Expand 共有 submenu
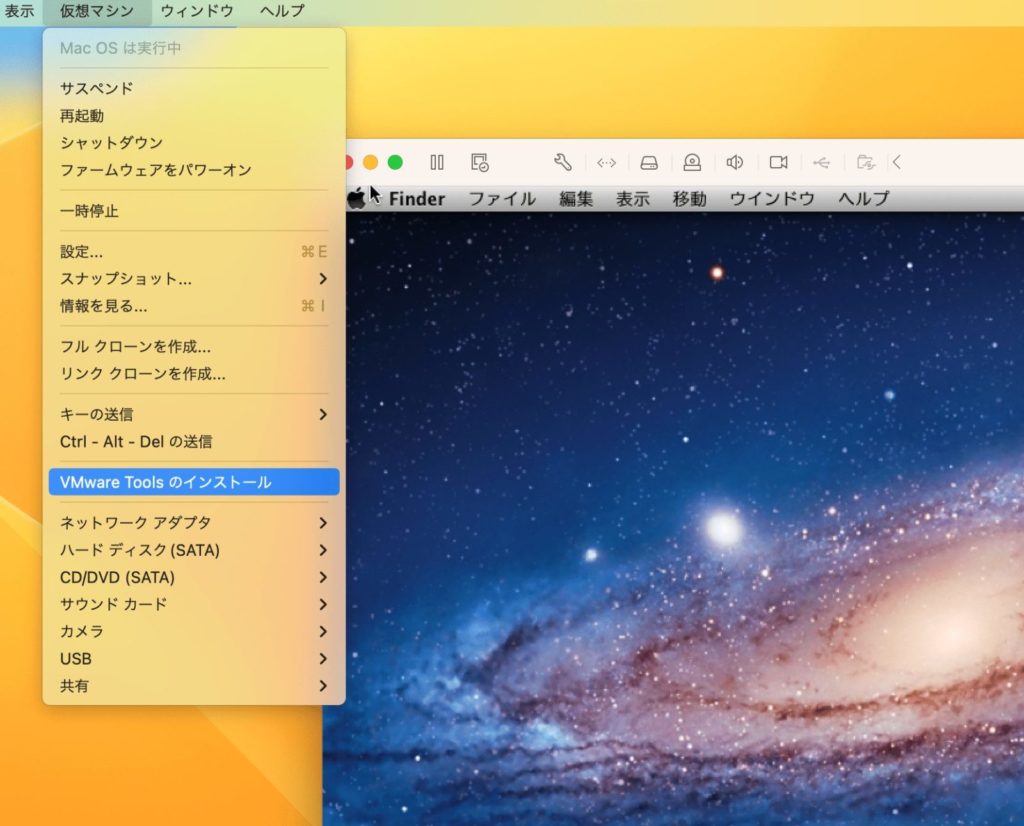Image resolution: width=1024 pixels, height=826 pixels. pos(194,686)
